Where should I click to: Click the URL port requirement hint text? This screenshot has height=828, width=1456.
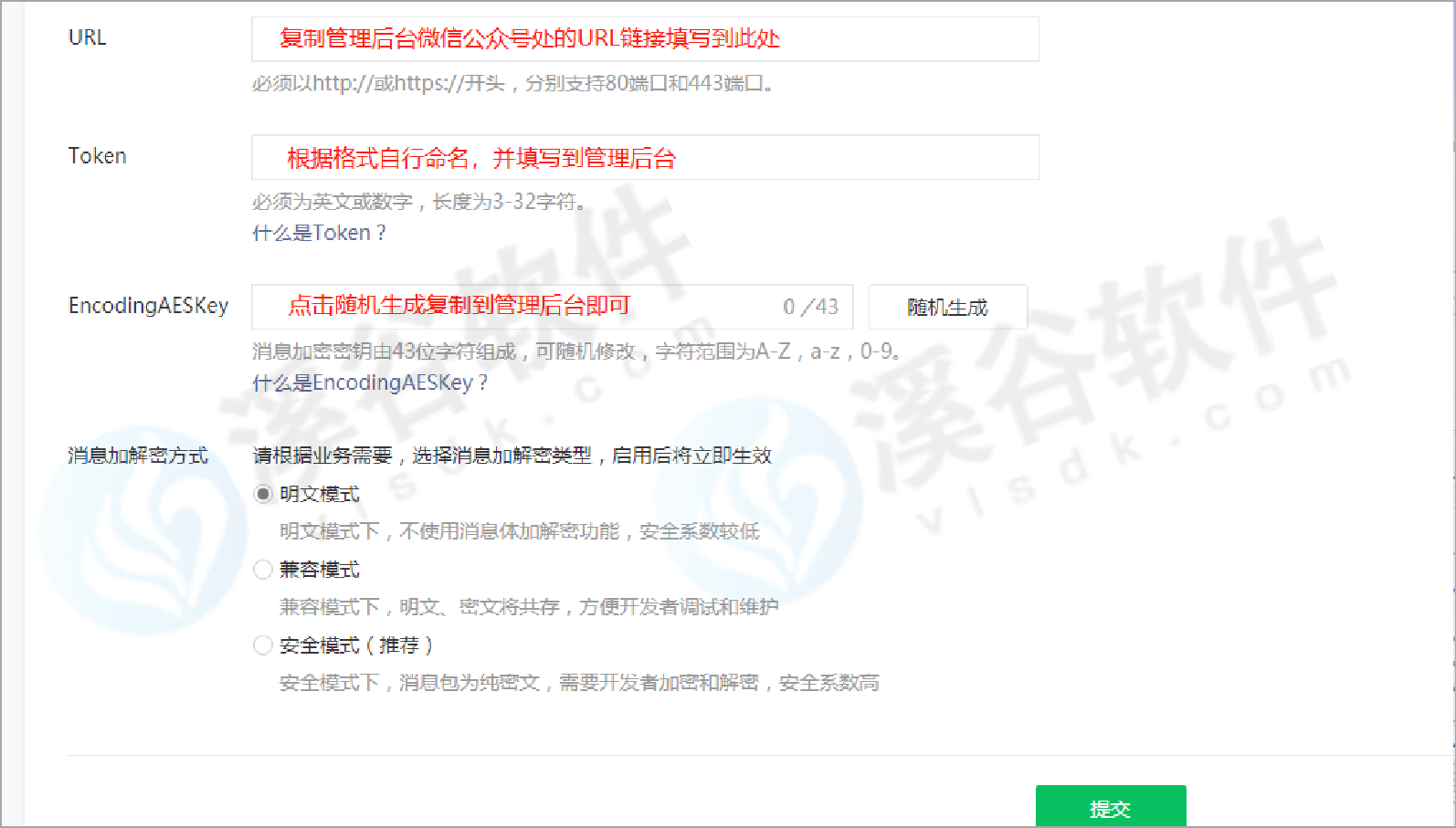pyautogui.click(x=513, y=84)
